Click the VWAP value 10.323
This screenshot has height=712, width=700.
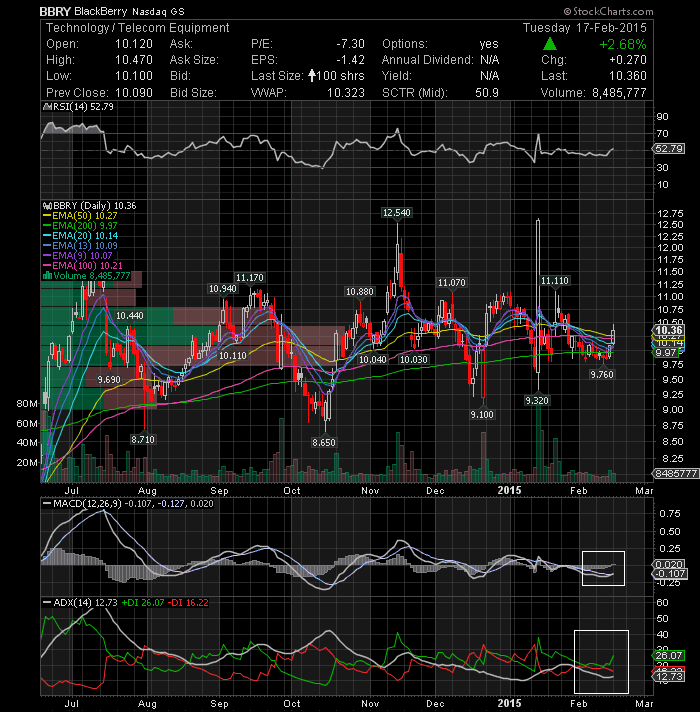(x=346, y=93)
